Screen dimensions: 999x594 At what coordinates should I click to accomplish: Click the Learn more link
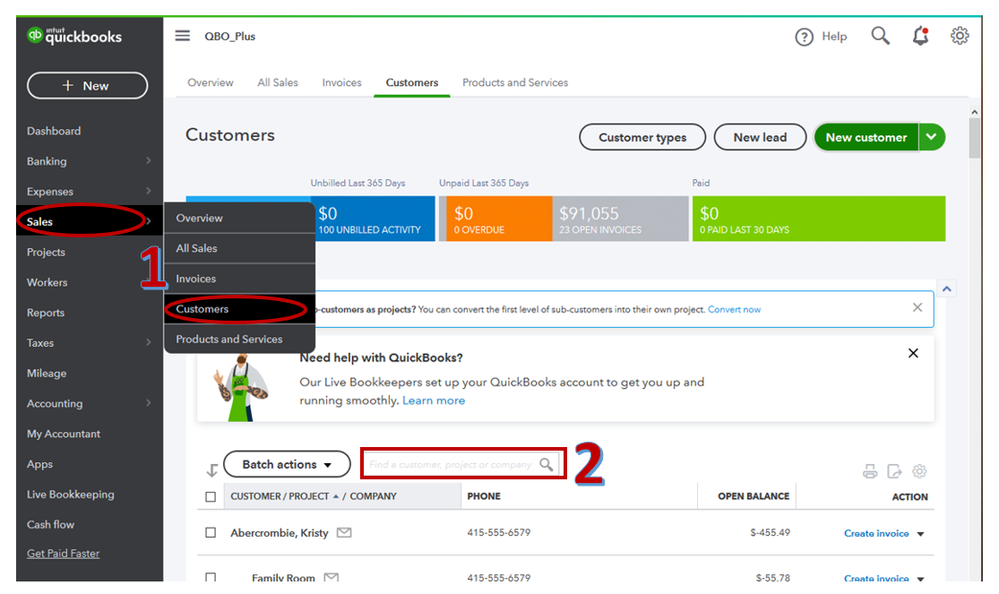coord(433,400)
